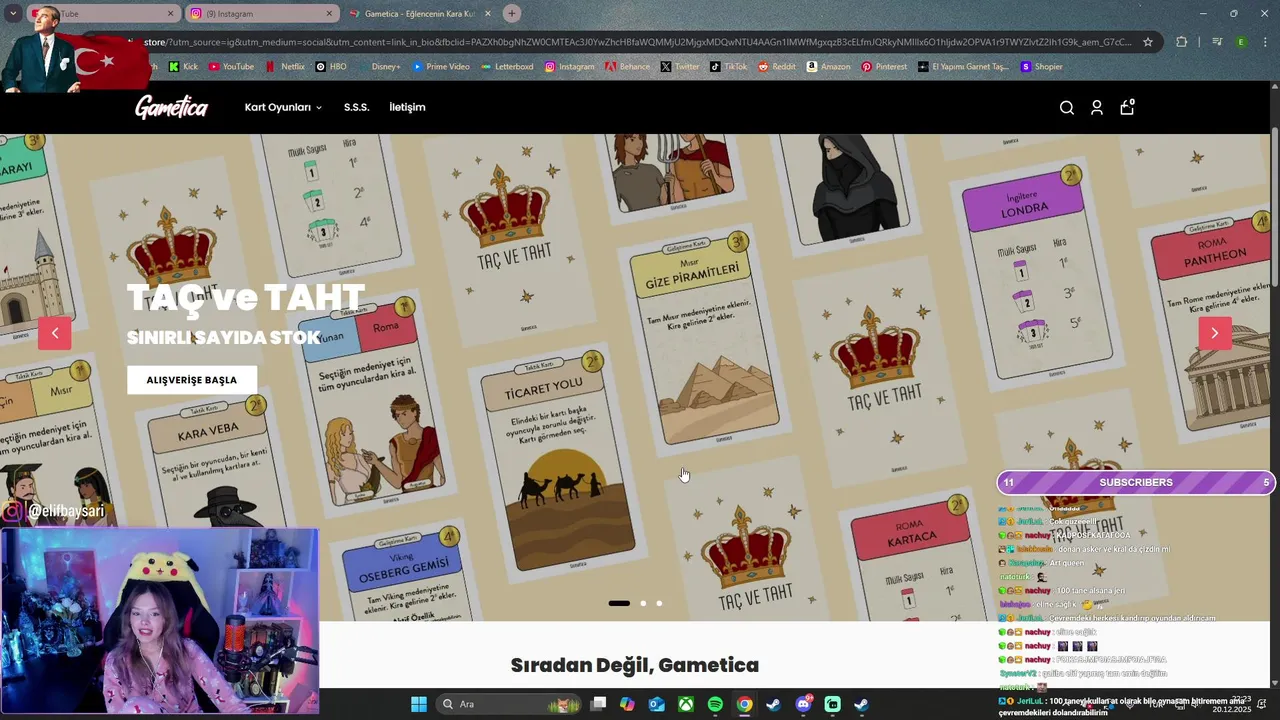
Task: Close the Instagram tab
Action: (x=330, y=13)
